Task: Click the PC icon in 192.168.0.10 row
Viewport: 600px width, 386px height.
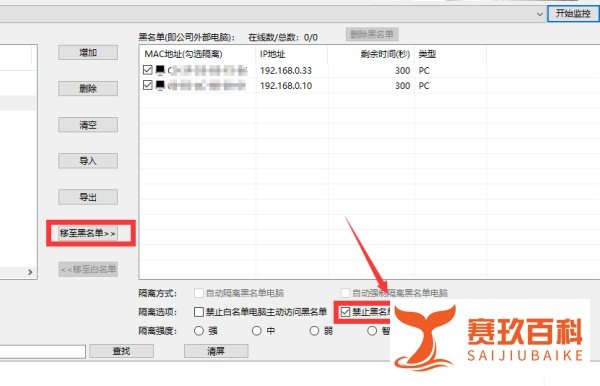Action: pos(160,85)
